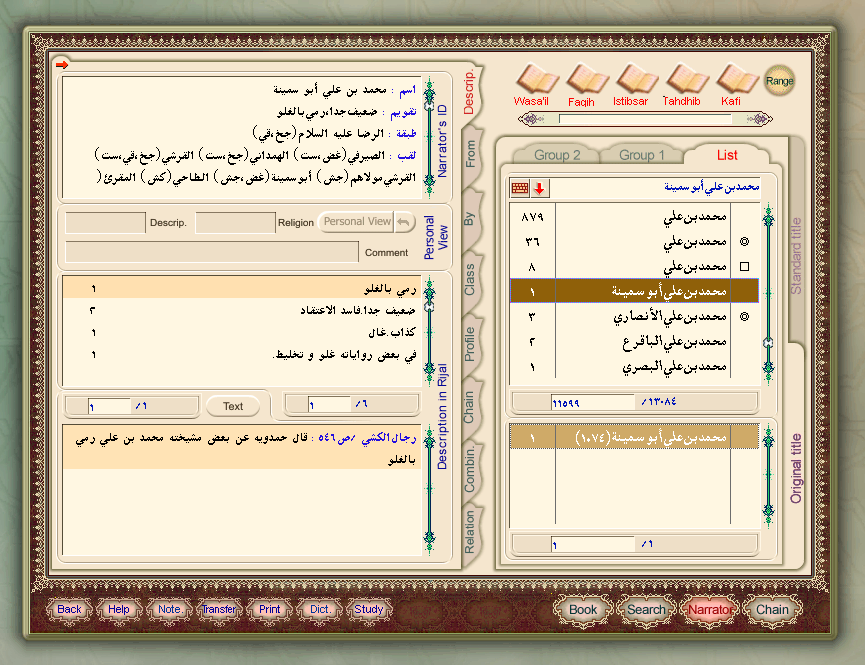Screen dimensions: 865x665
Task: Open the Relation vertical tab
Action: click(x=469, y=532)
